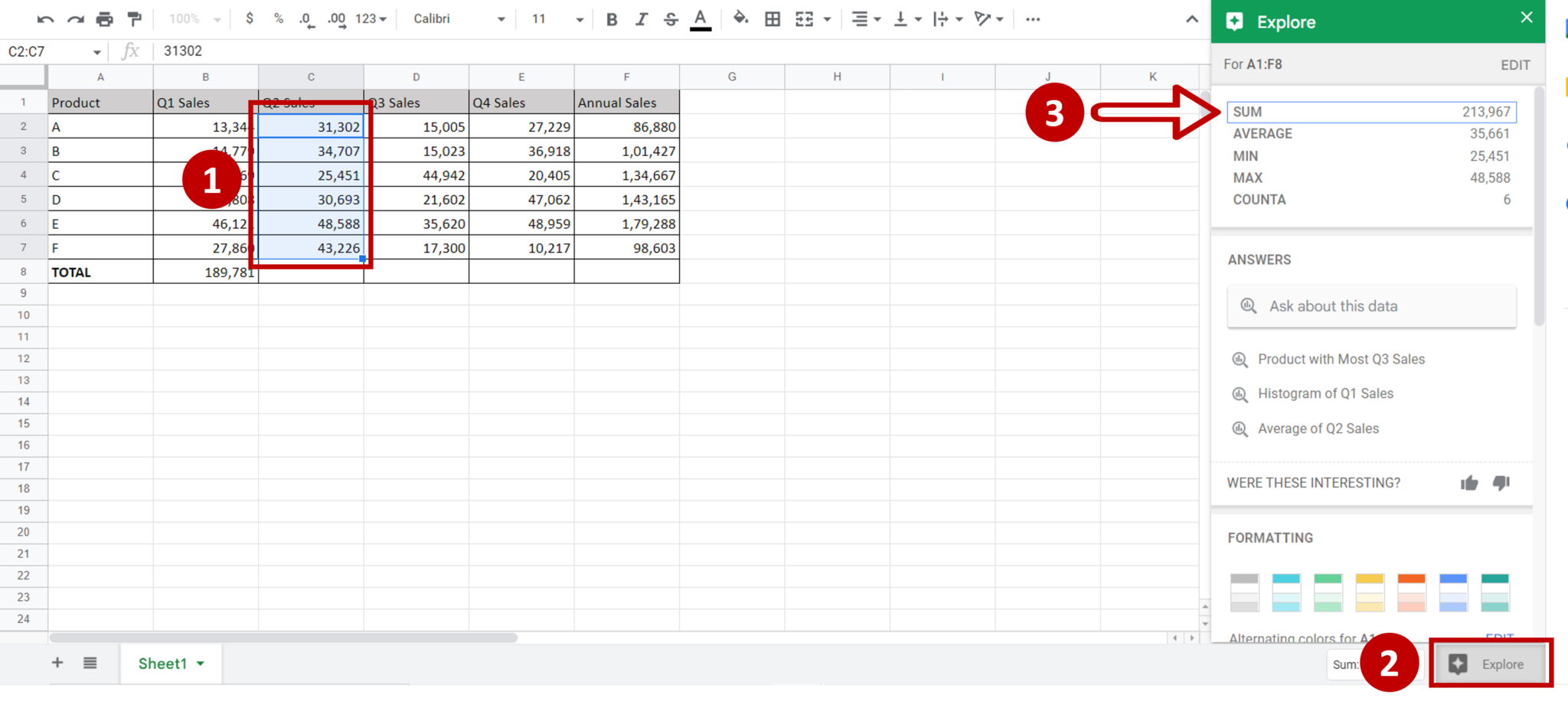Viewport: 1568px width, 711px height.
Task: Click the Explore button in status bar
Action: pyautogui.click(x=1489, y=664)
